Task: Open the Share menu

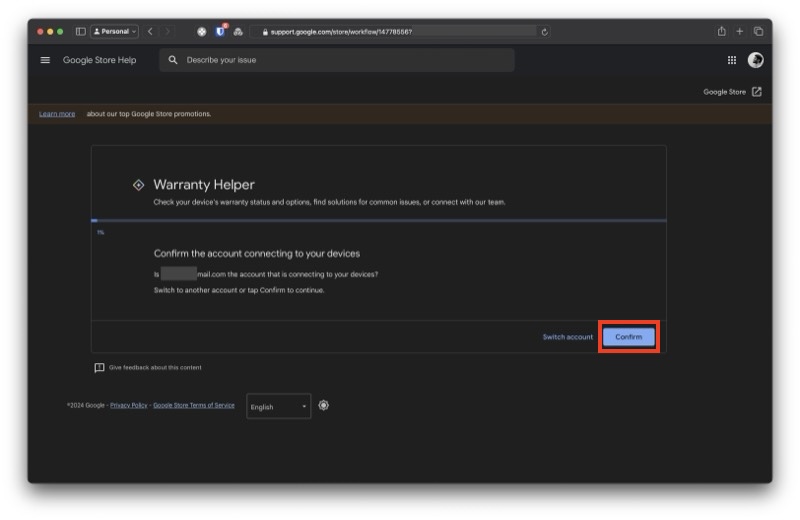Action: [721, 32]
